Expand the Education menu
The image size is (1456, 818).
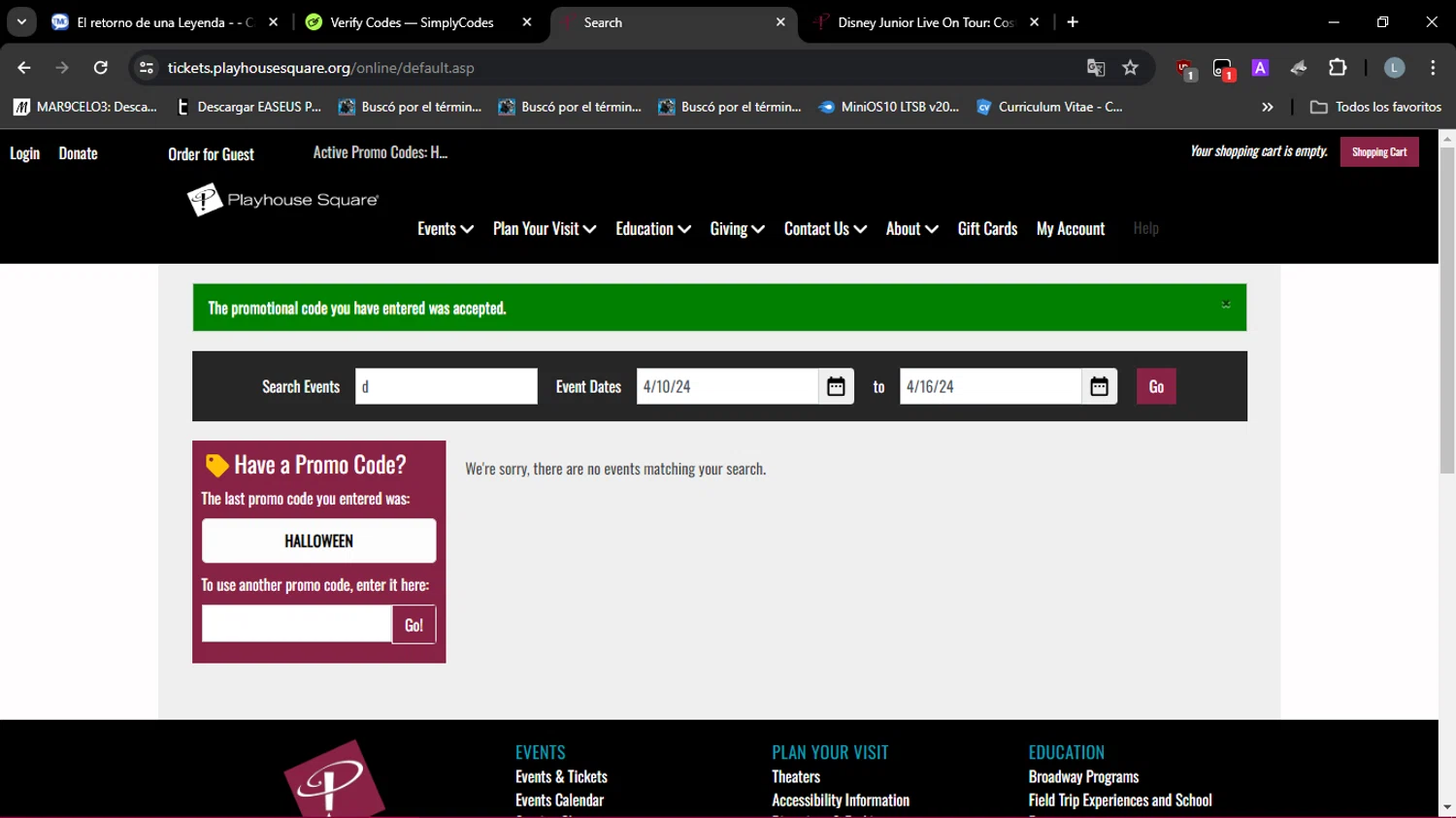coord(653,229)
